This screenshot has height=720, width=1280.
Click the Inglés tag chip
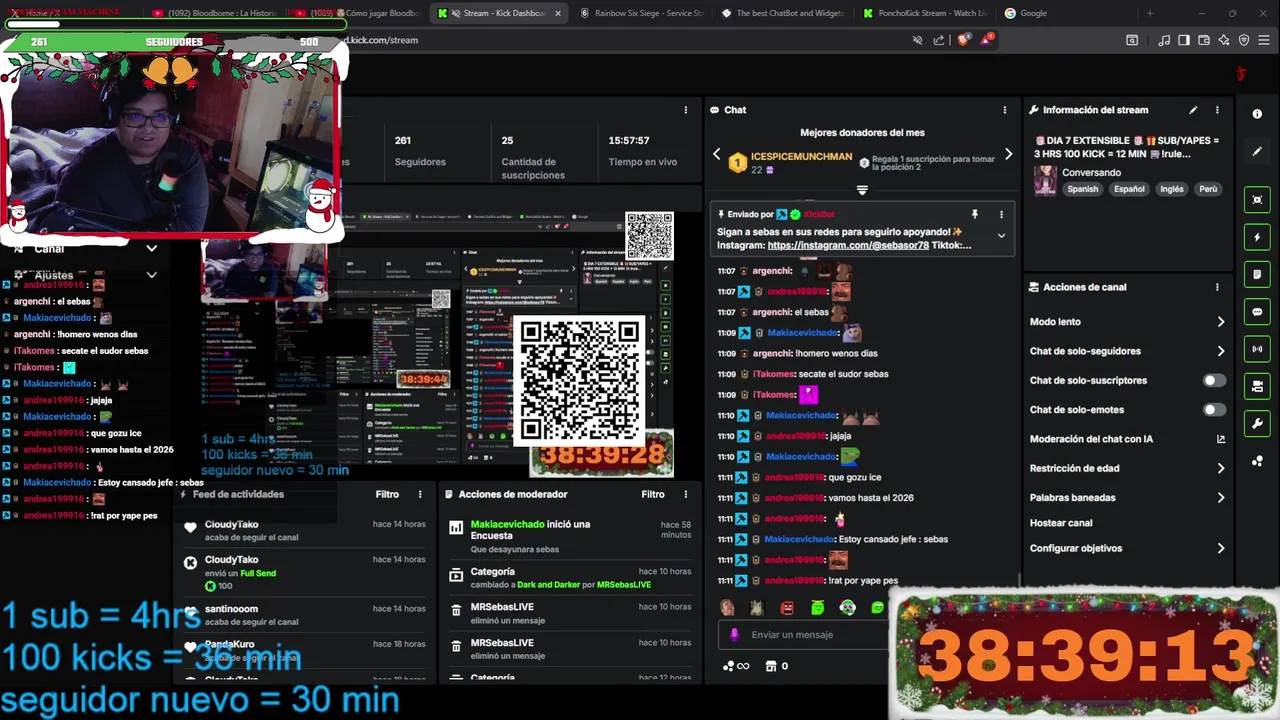point(1171,189)
